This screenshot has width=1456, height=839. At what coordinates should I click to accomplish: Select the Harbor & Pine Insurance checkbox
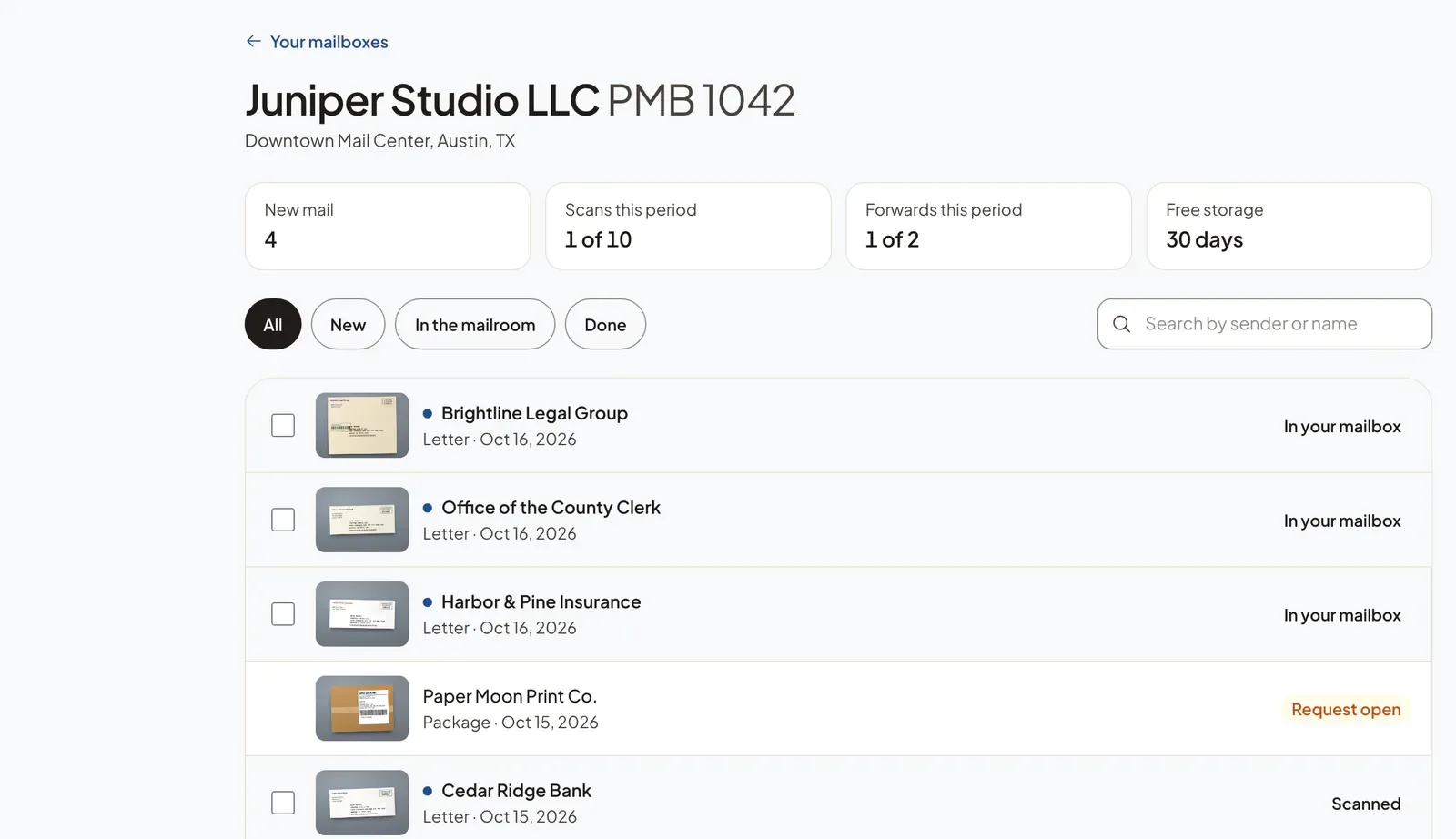[283, 614]
